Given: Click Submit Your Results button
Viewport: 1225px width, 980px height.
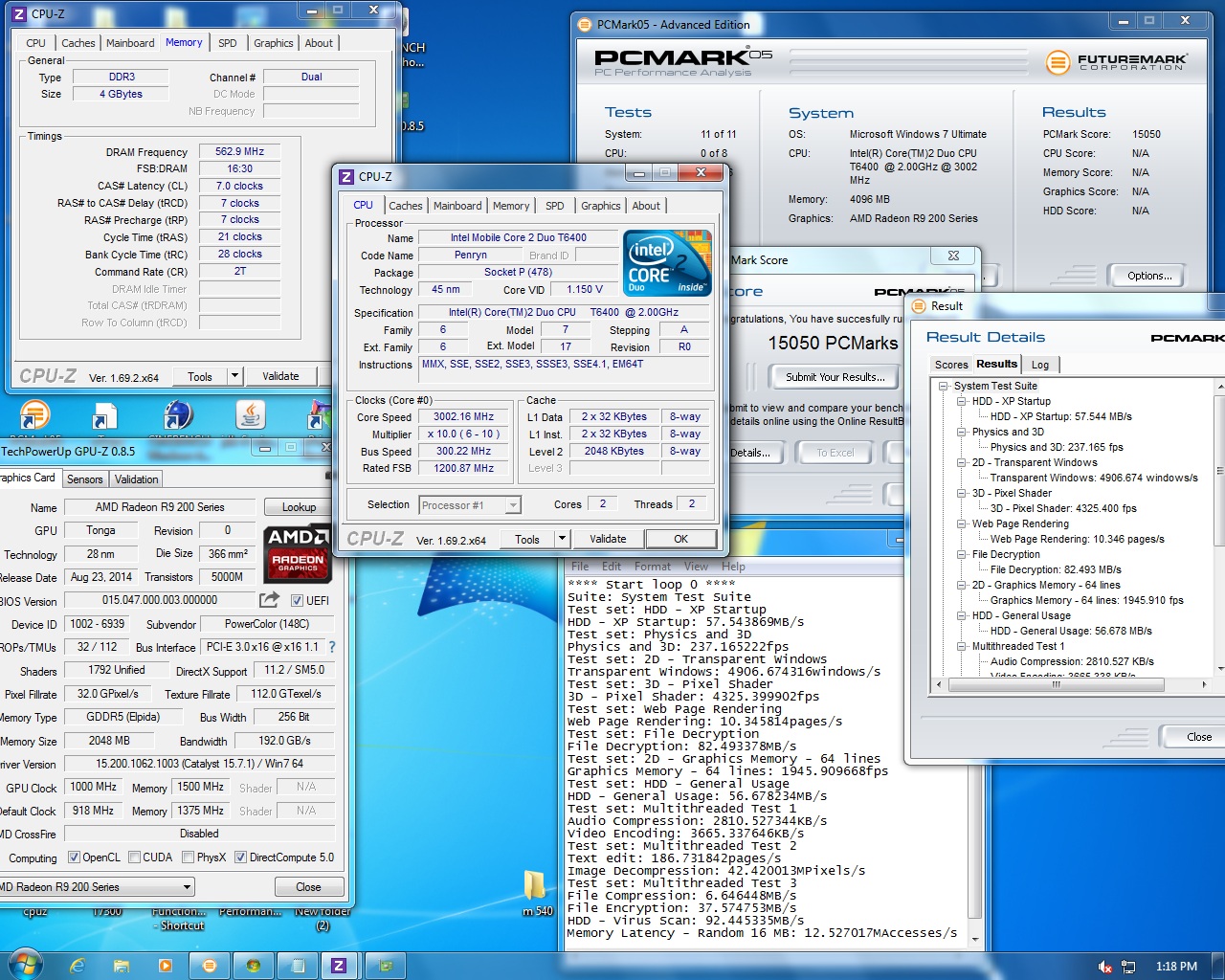Looking at the screenshot, I should tap(835, 377).
